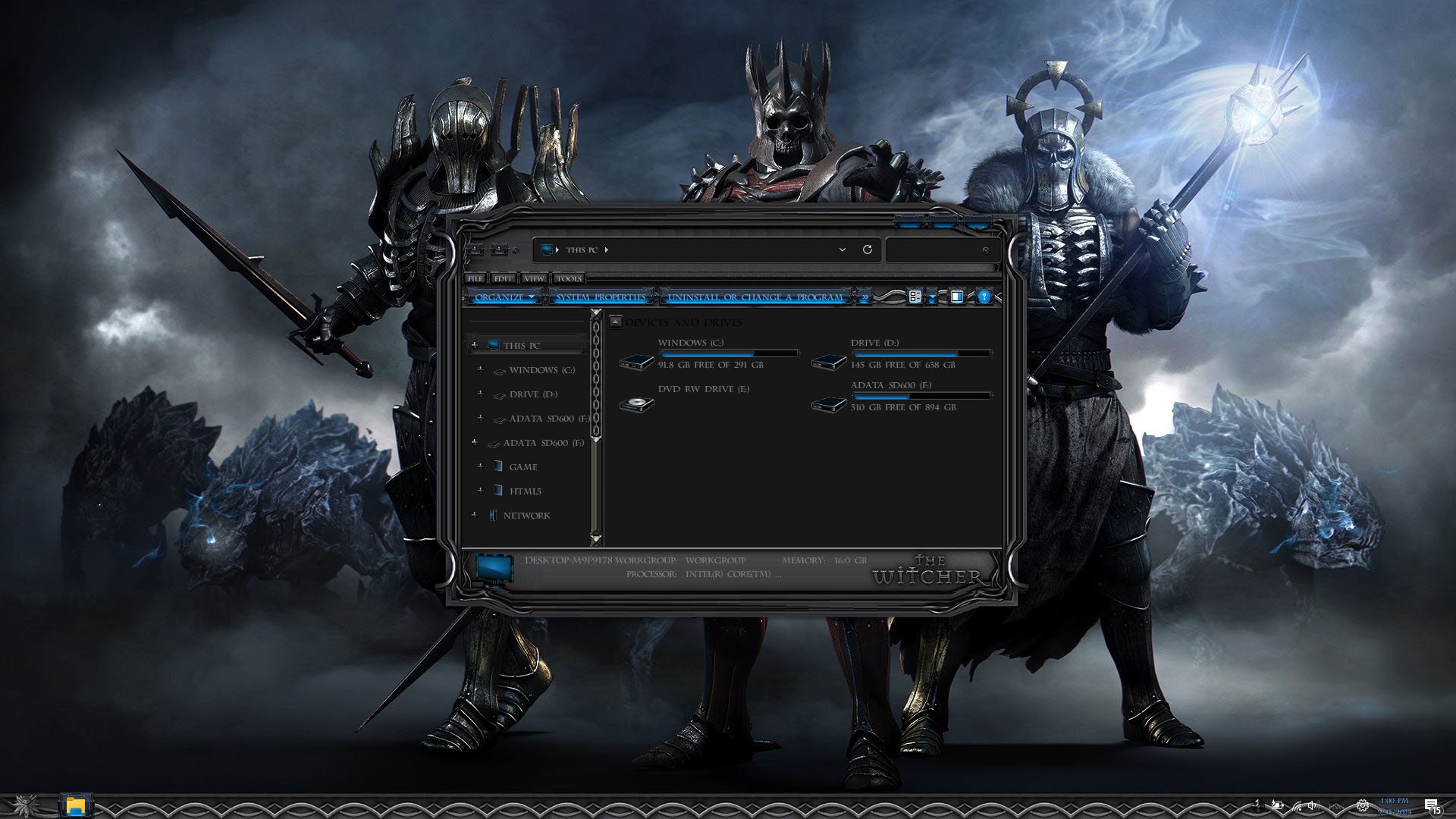
Task: Click the Back navigation arrow button
Action: (475, 249)
